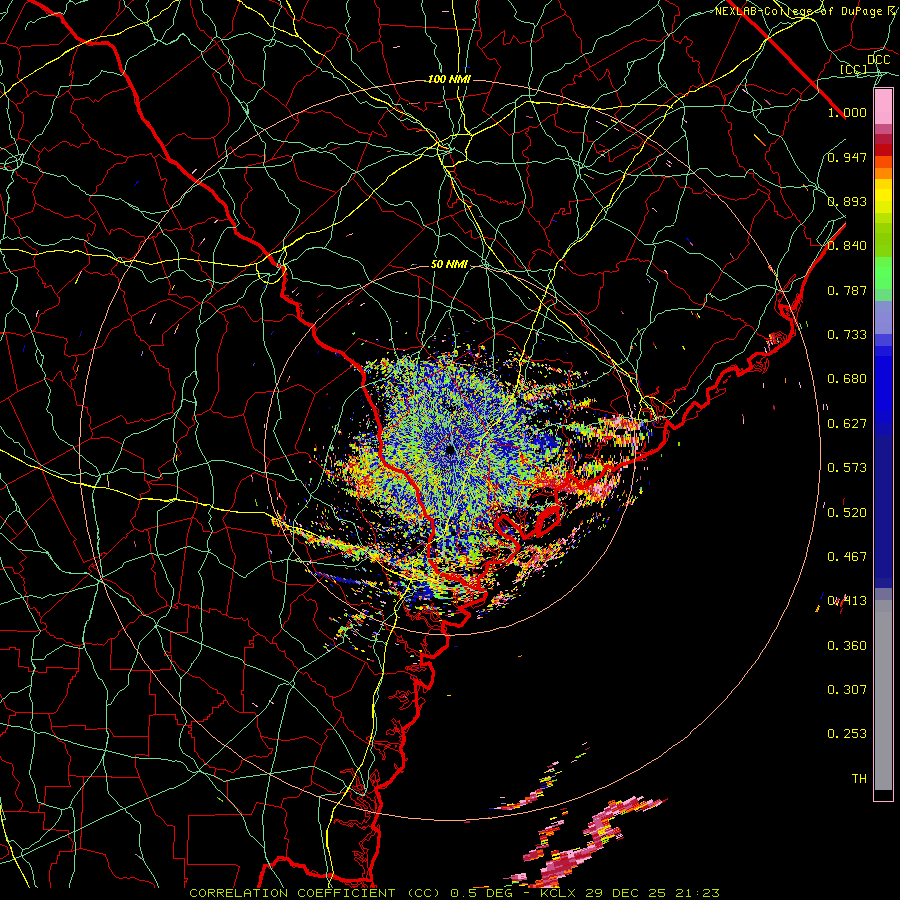The height and width of the screenshot is (900, 900).
Task: Click the 0.627 scale value
Action: pyautogui.click(x=847, y=424)
